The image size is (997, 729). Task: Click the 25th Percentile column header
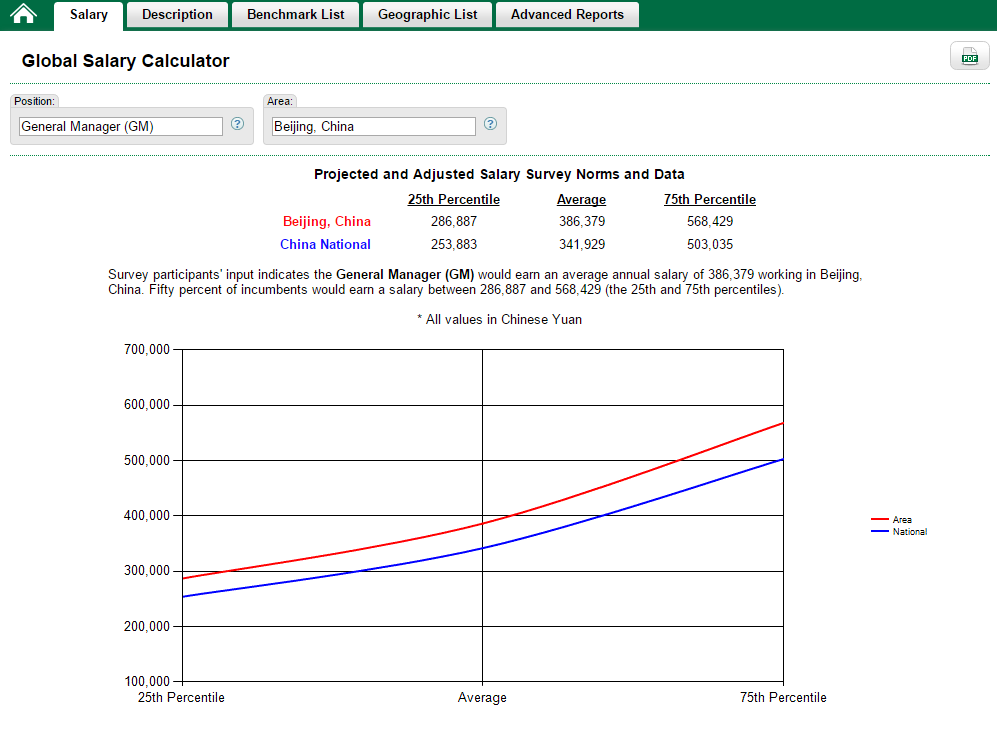[x=453, y=200]
